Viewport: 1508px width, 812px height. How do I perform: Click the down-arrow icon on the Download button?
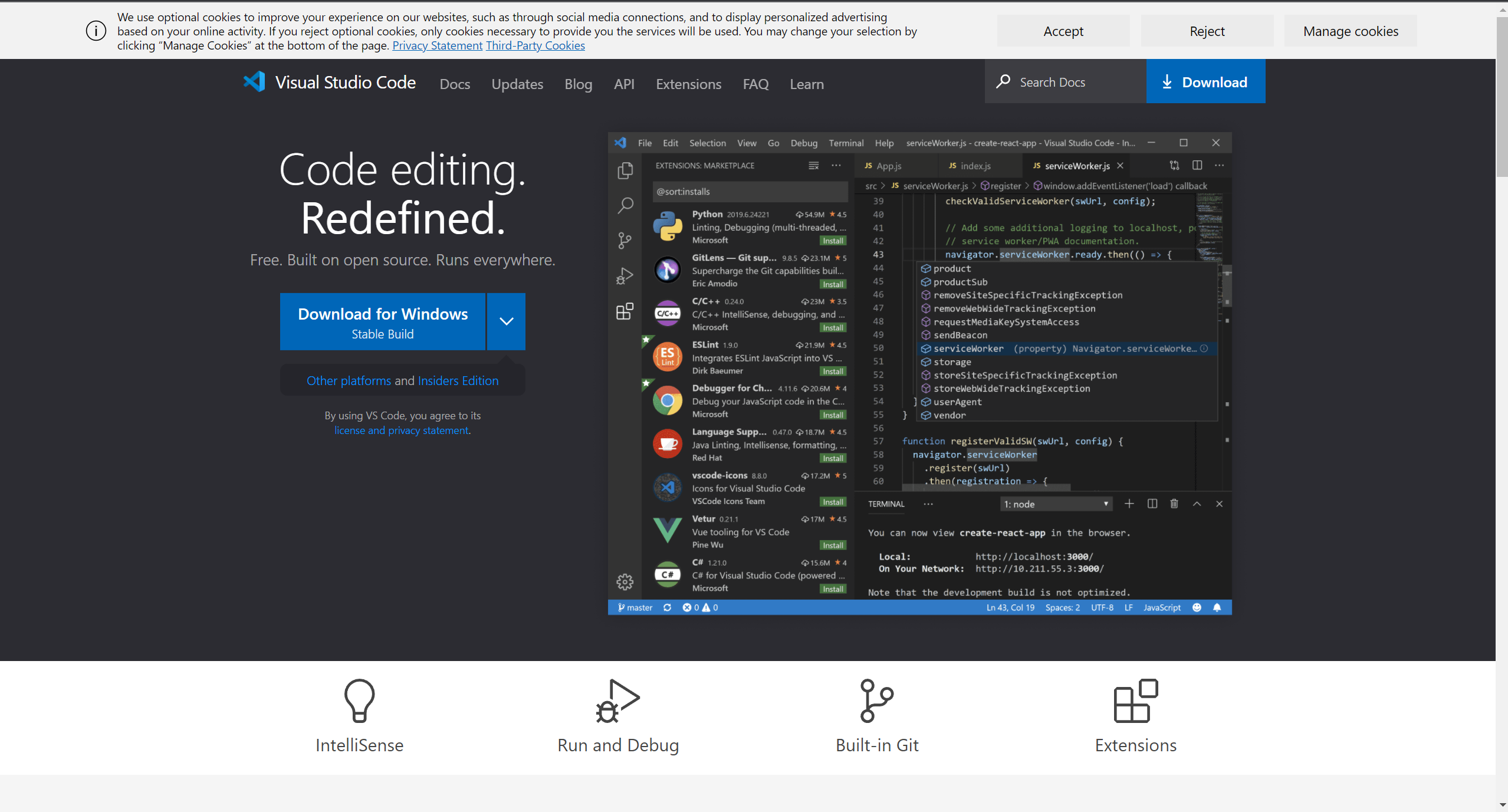pos(1167,82)
